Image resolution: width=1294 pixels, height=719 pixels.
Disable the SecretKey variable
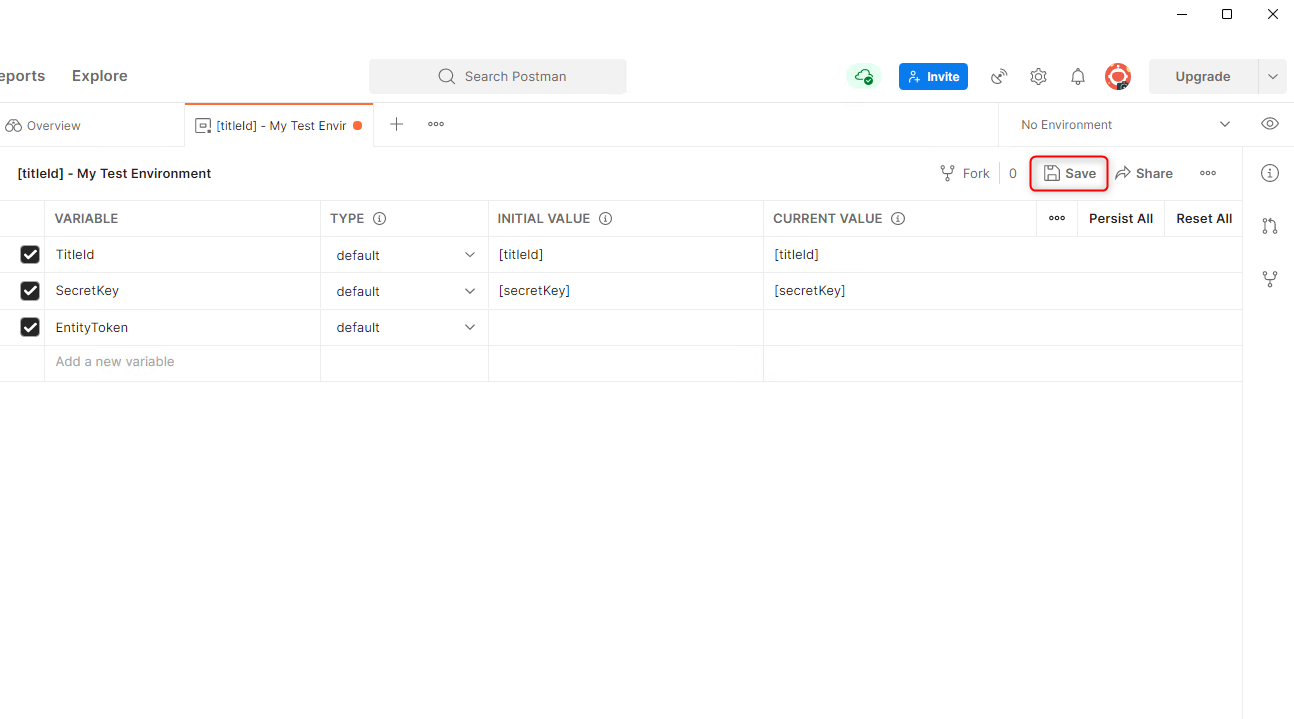(x=30, y=290)
